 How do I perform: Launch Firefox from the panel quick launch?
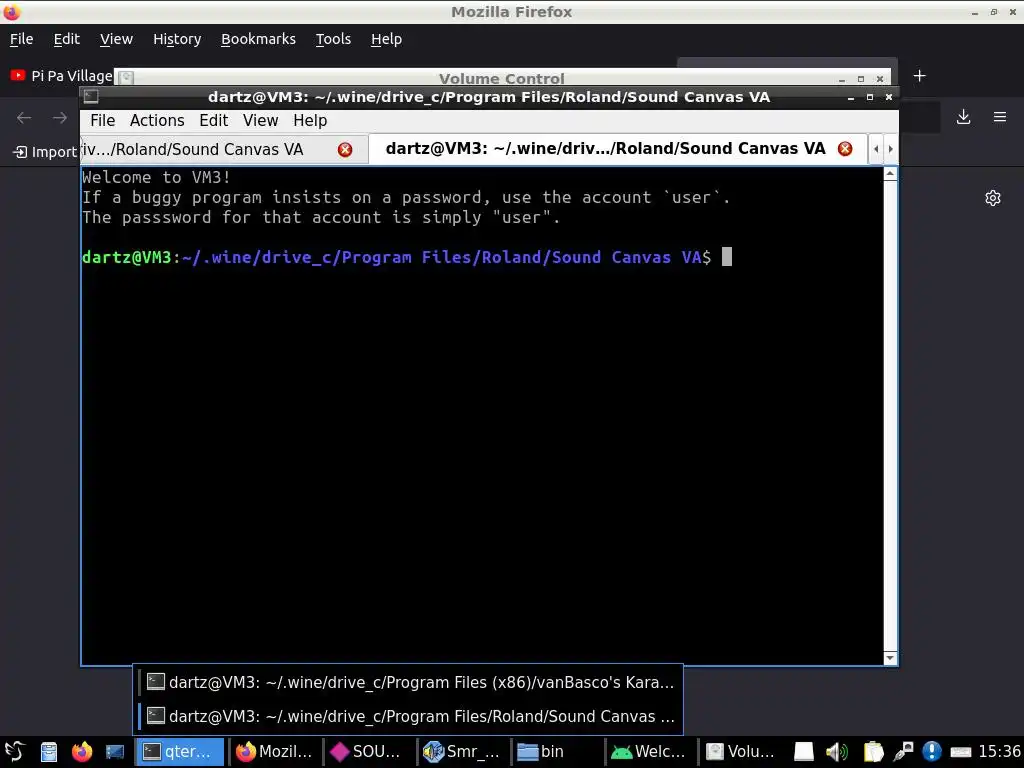[x=82, y=752]
